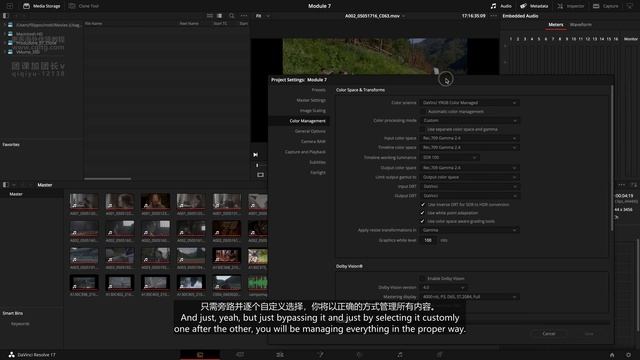The height and width of the screenshot is (360, 640).
Task: Toggle media pool bin list sidebar icon
Action: tap(5, 184)
